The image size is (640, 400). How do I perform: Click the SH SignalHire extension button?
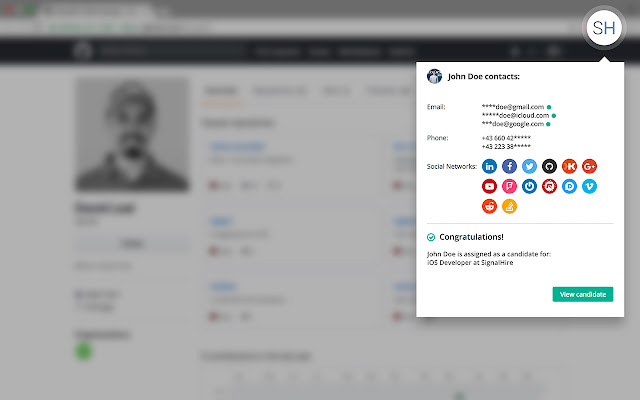(x=604, y=28)
